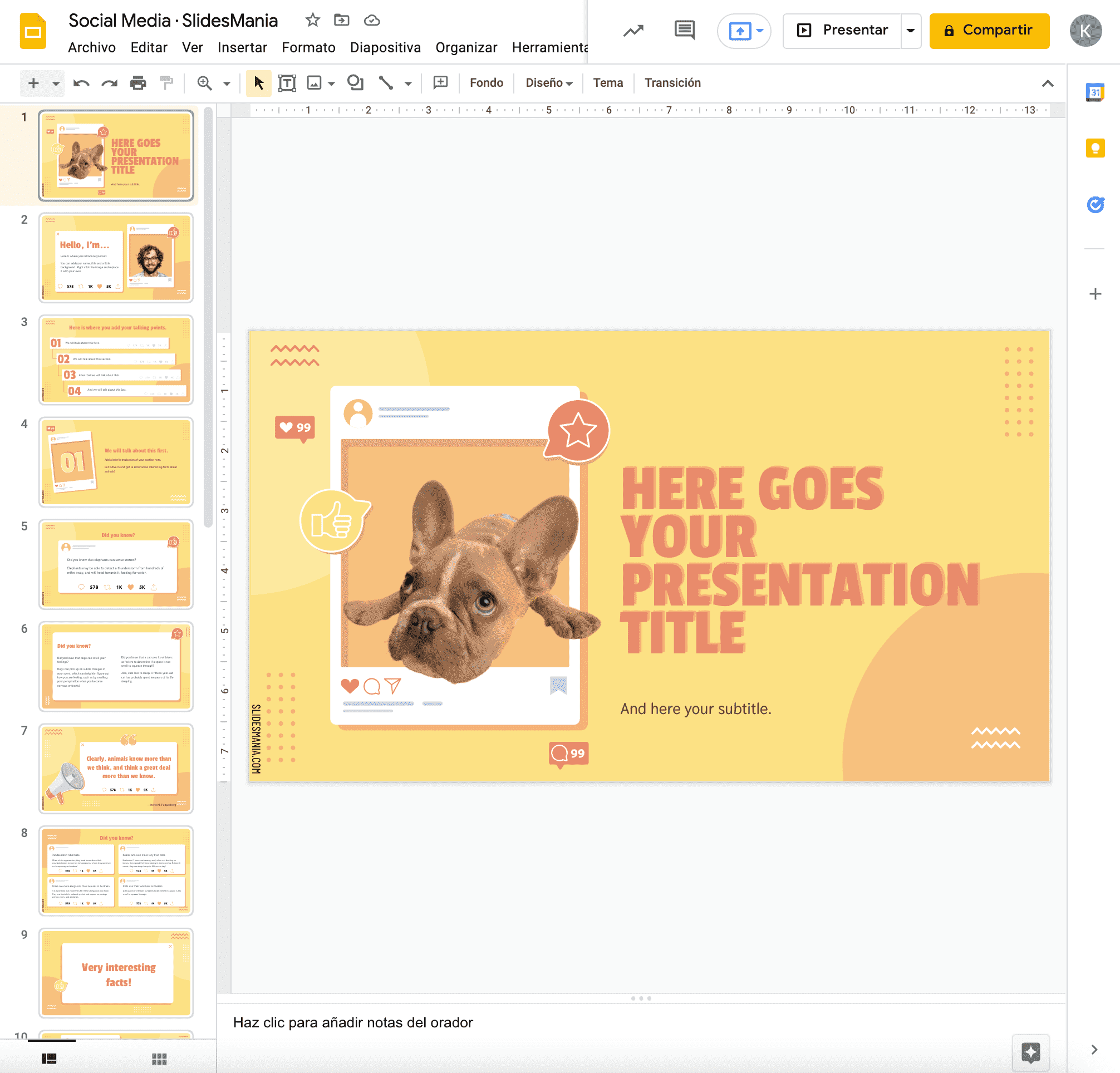Open the insert image tool
Image resolution: width=1120 pixels, height=1073 pixels.
tap(315, 83)
